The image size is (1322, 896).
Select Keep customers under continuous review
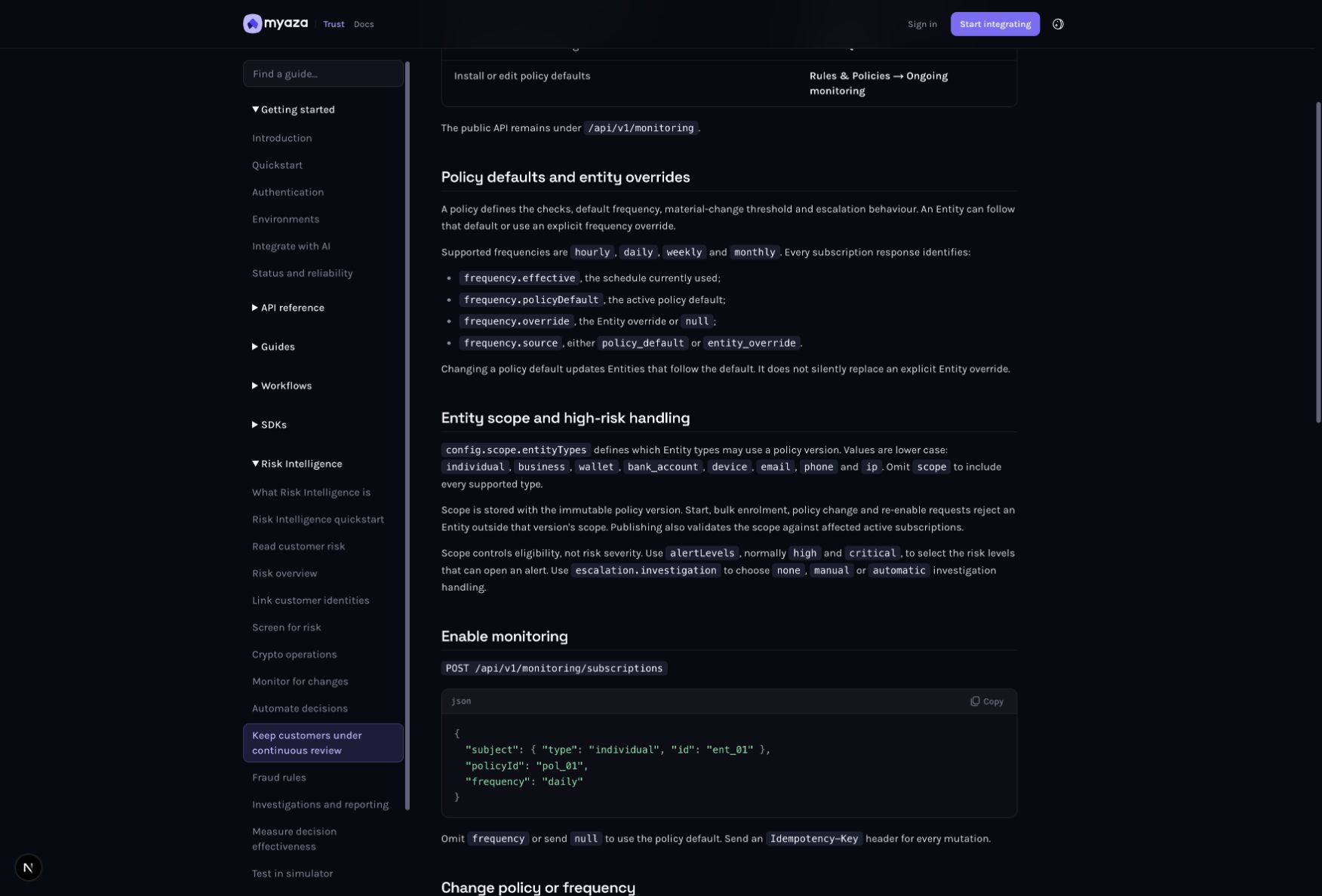323,743
